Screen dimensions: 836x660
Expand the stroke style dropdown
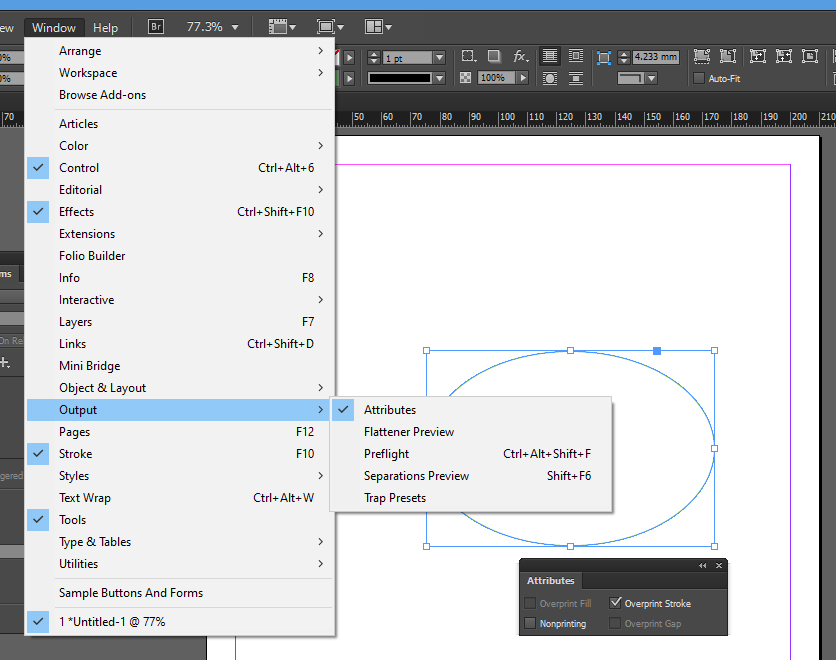point(439,78)
